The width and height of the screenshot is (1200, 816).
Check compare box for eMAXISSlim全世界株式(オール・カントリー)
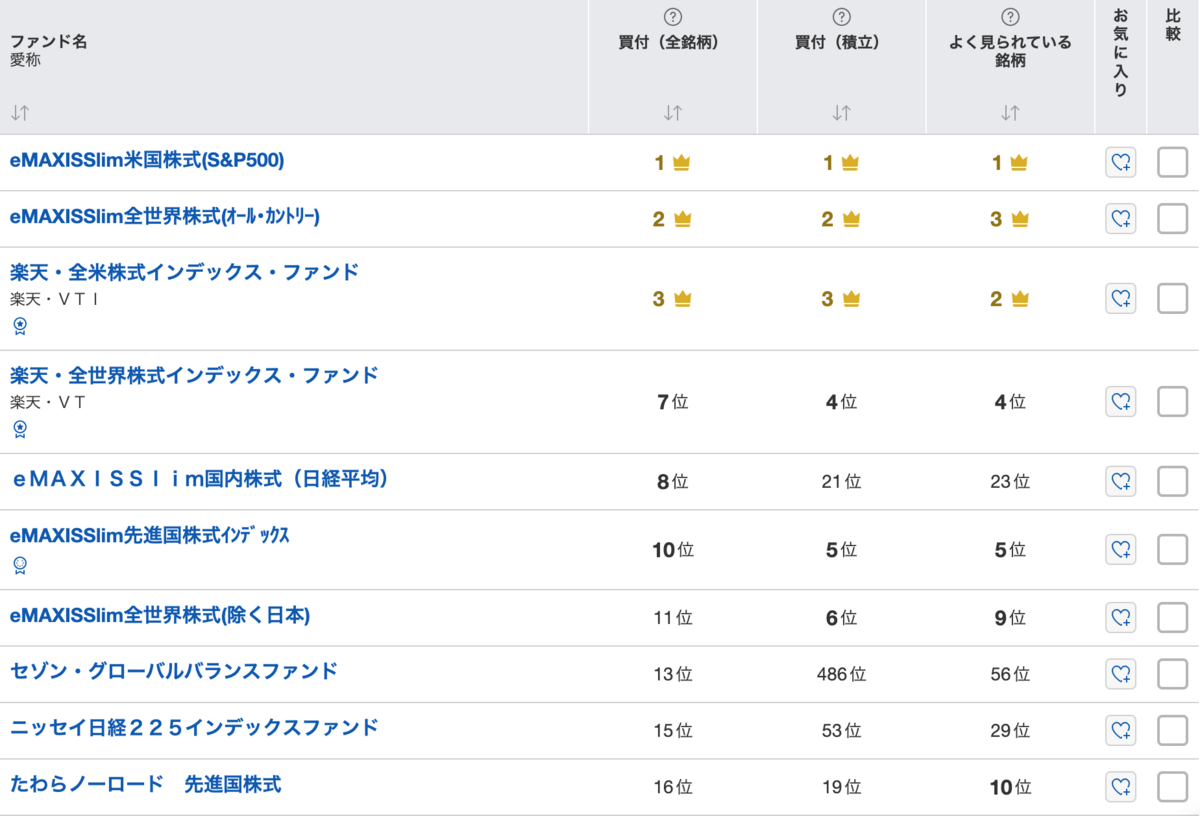click(1172, 219)
